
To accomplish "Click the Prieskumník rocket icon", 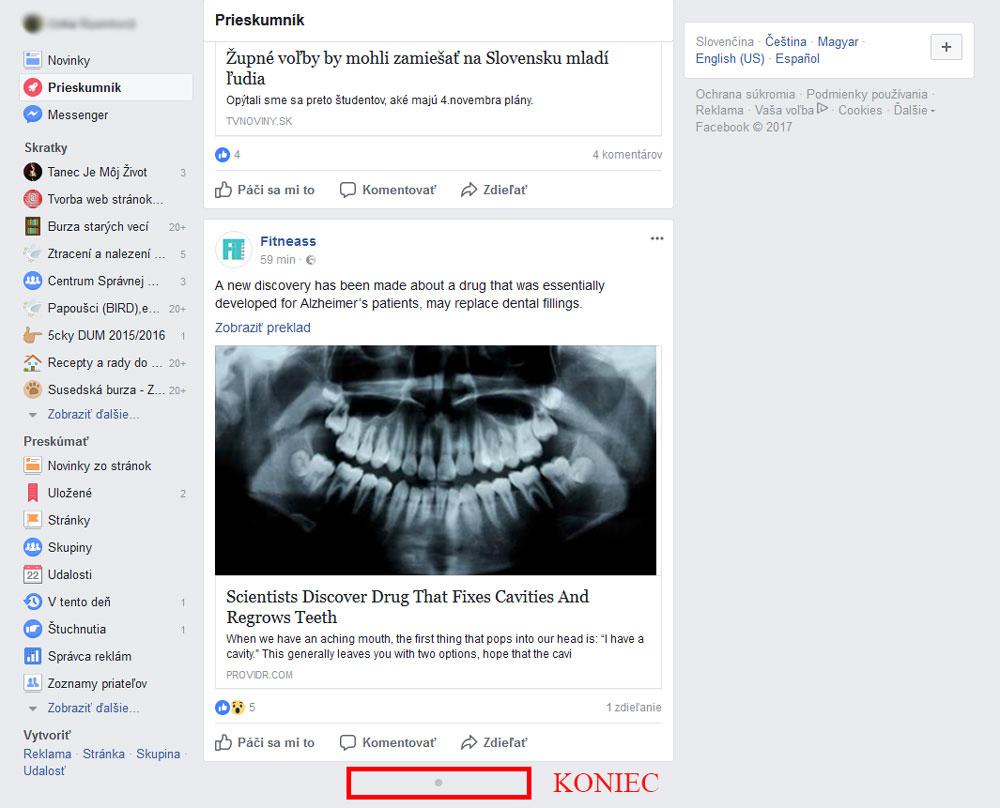I will [33, 87].
